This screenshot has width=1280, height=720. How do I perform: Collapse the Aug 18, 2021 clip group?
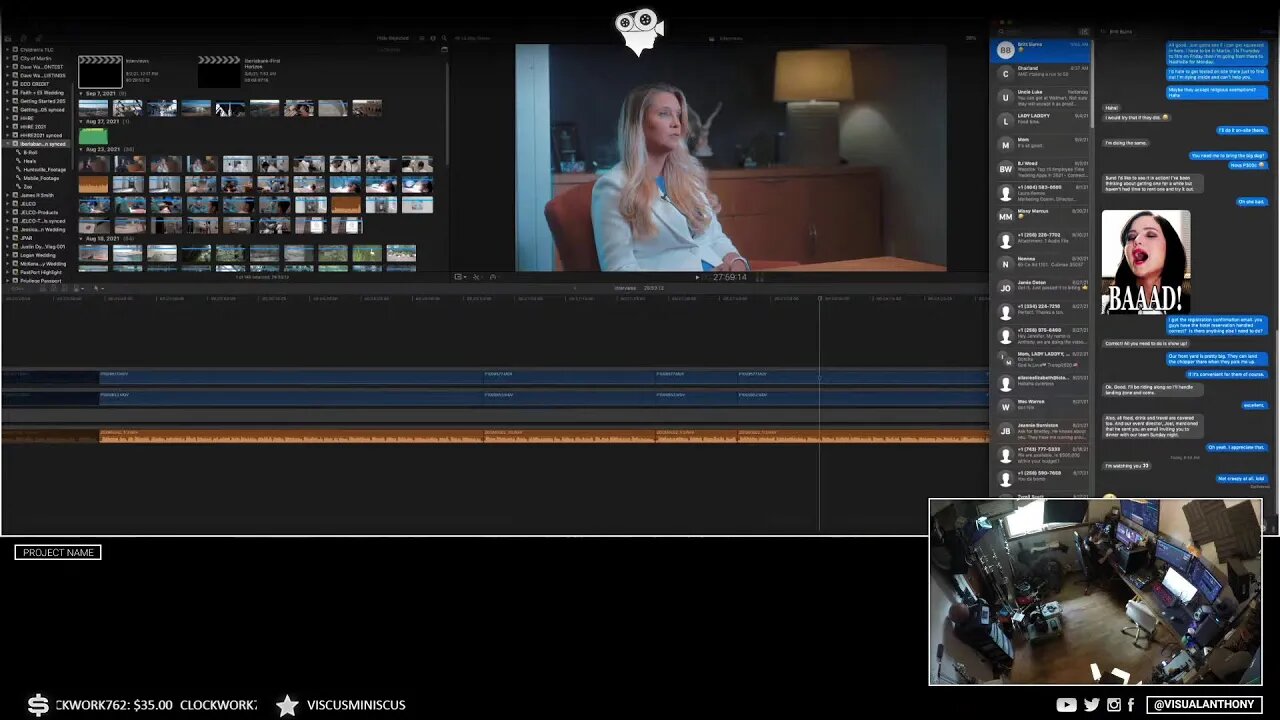pyautogui.click(x=81, y=239)
